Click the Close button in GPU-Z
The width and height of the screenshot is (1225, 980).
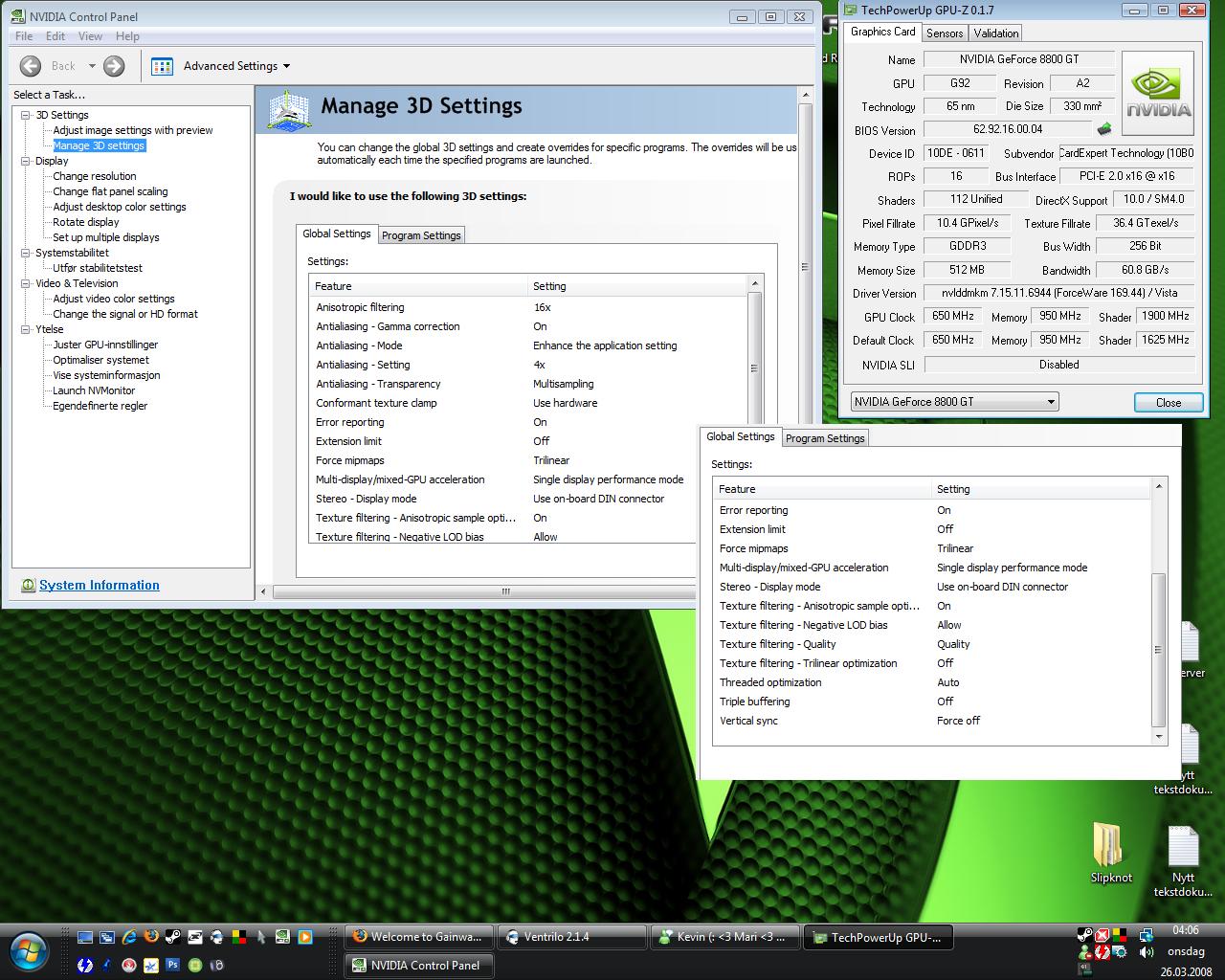click(x=1169, y=402)
